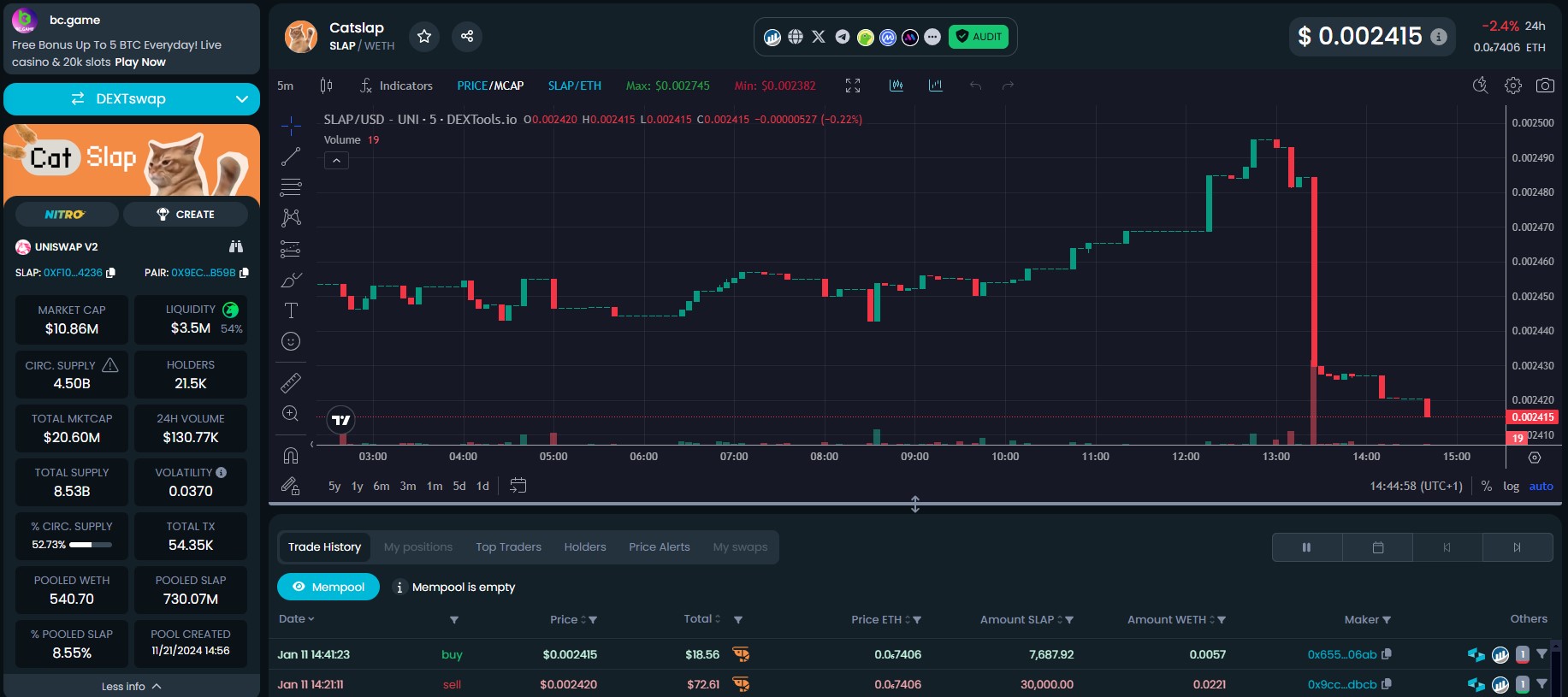The height and width of the screenshot is (697, 1568).
Task: Open the CoinMarketCap listing icon
Action: [888, 37]
